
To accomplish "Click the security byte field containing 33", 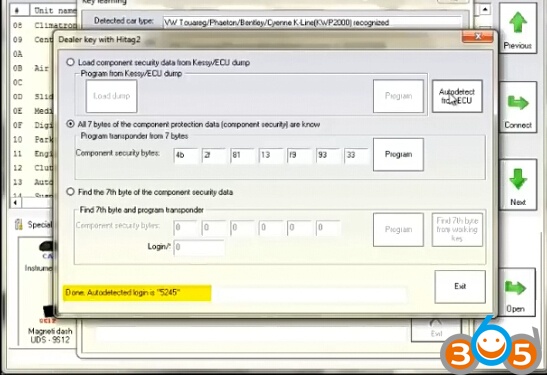I will point(356,155).
